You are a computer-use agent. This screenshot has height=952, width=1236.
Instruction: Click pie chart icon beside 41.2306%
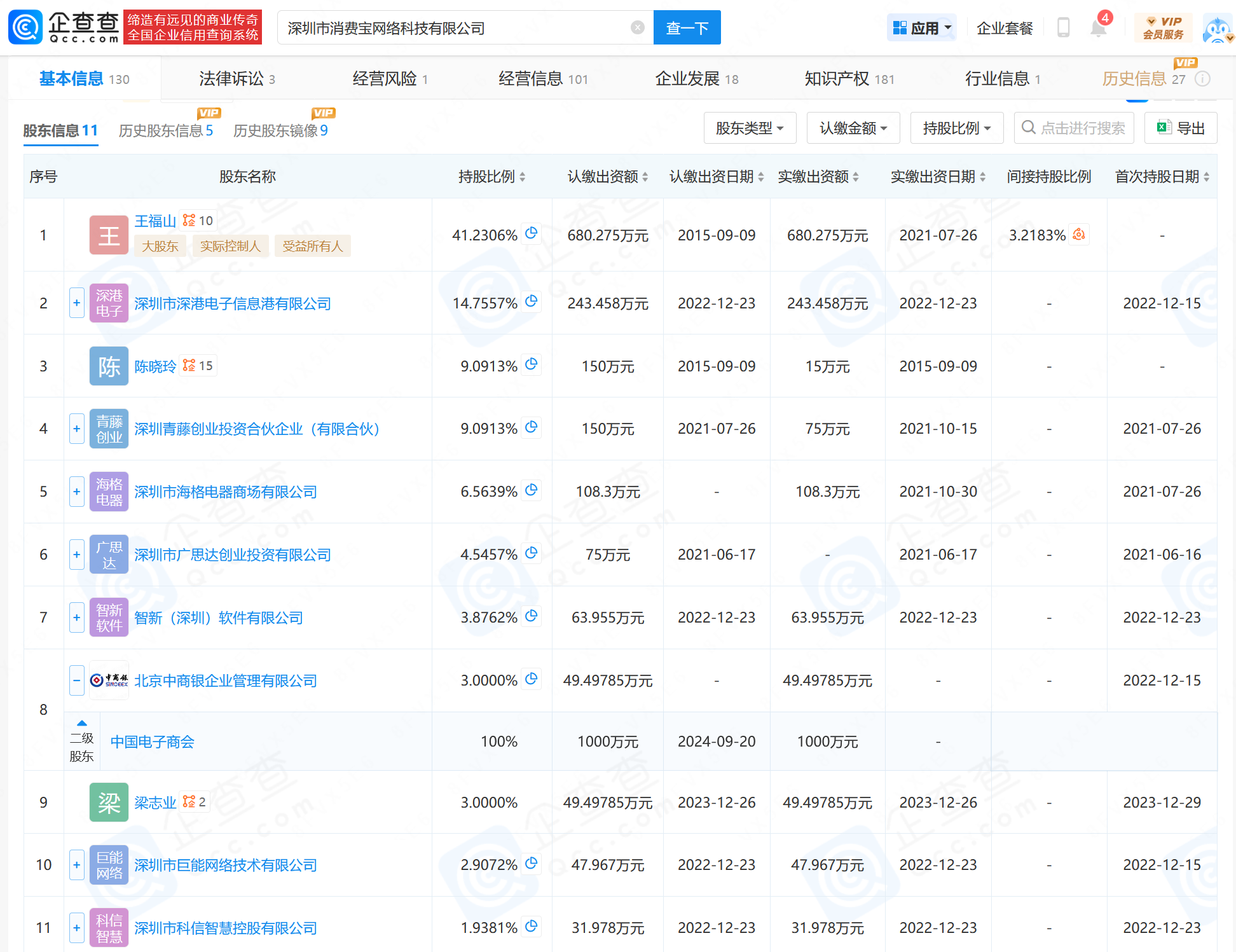[532, 233]
